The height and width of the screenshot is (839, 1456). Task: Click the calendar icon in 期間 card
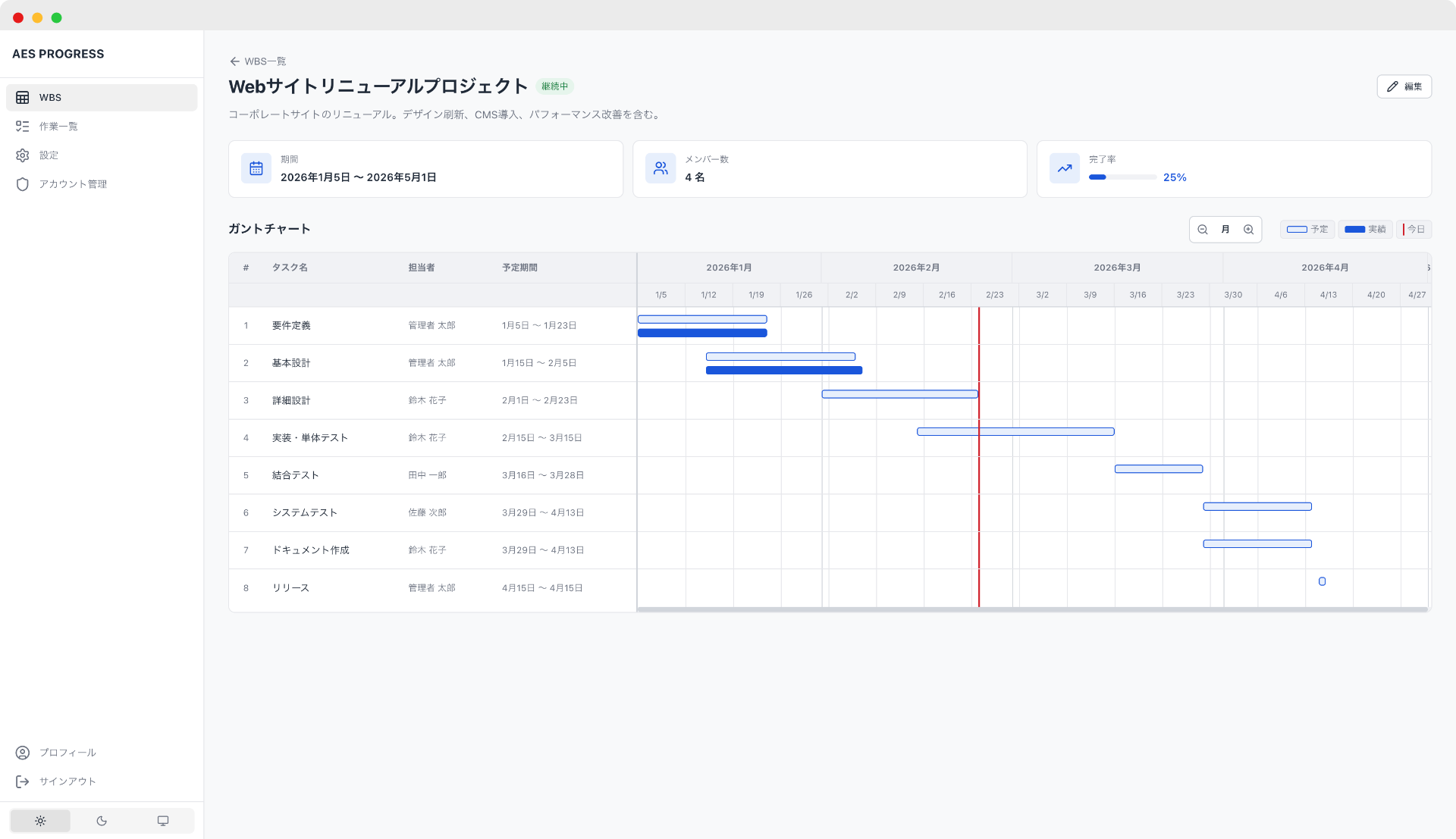point(256,168)
